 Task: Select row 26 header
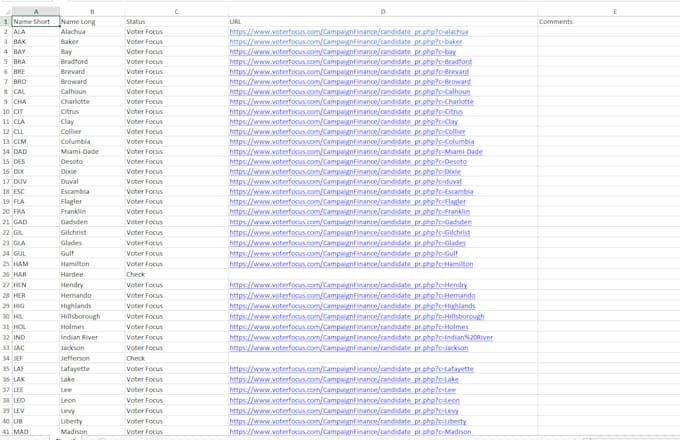point(6,274)
